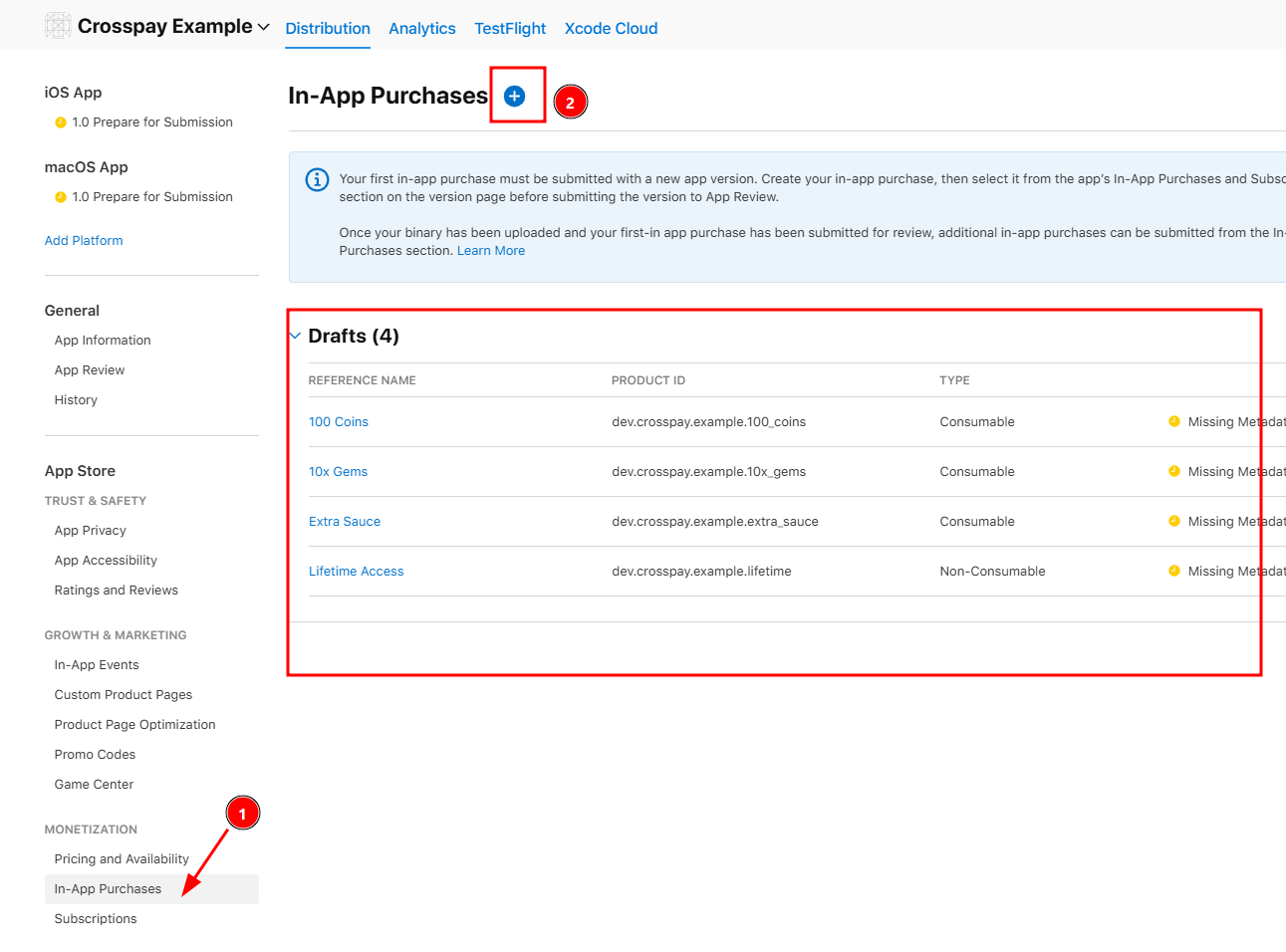Click the Crosspay Example app icon
This screenshot has width=1286, height=952.
click(59, 26)
